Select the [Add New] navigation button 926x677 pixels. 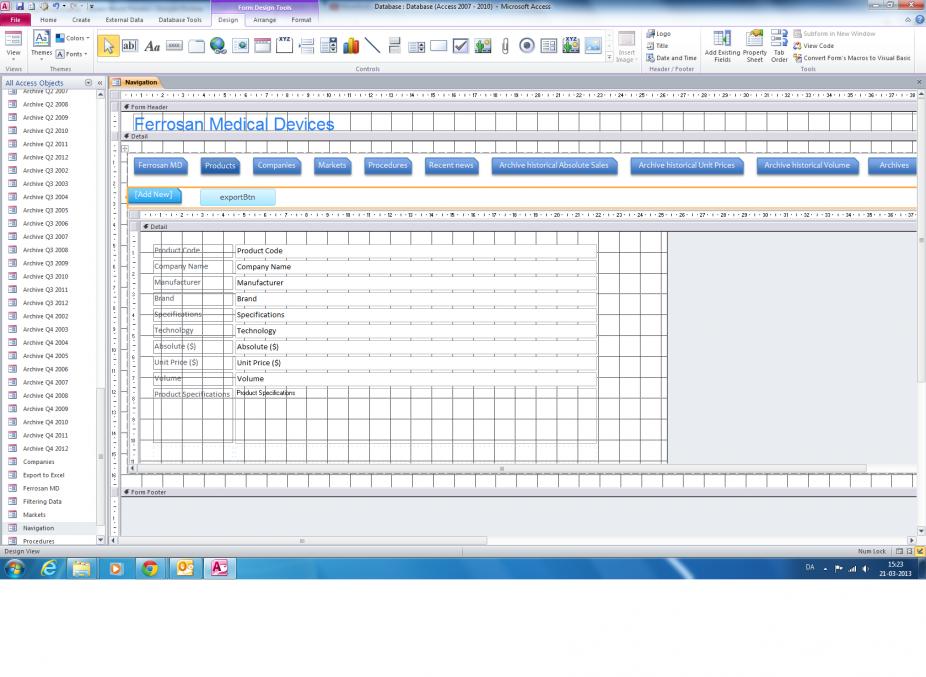pos(154,195)
